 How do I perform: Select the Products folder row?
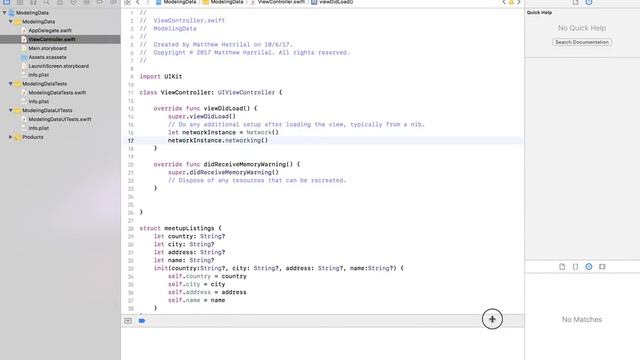[33, 137]
